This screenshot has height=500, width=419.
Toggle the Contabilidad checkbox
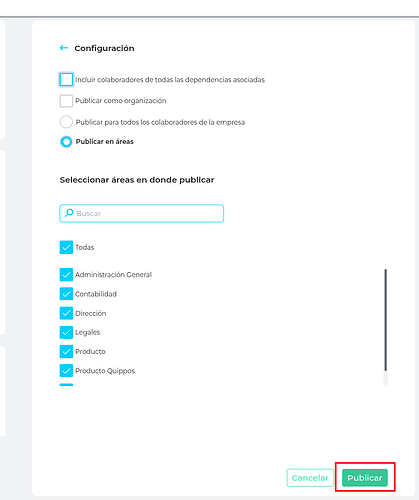(x=66, y=294)
